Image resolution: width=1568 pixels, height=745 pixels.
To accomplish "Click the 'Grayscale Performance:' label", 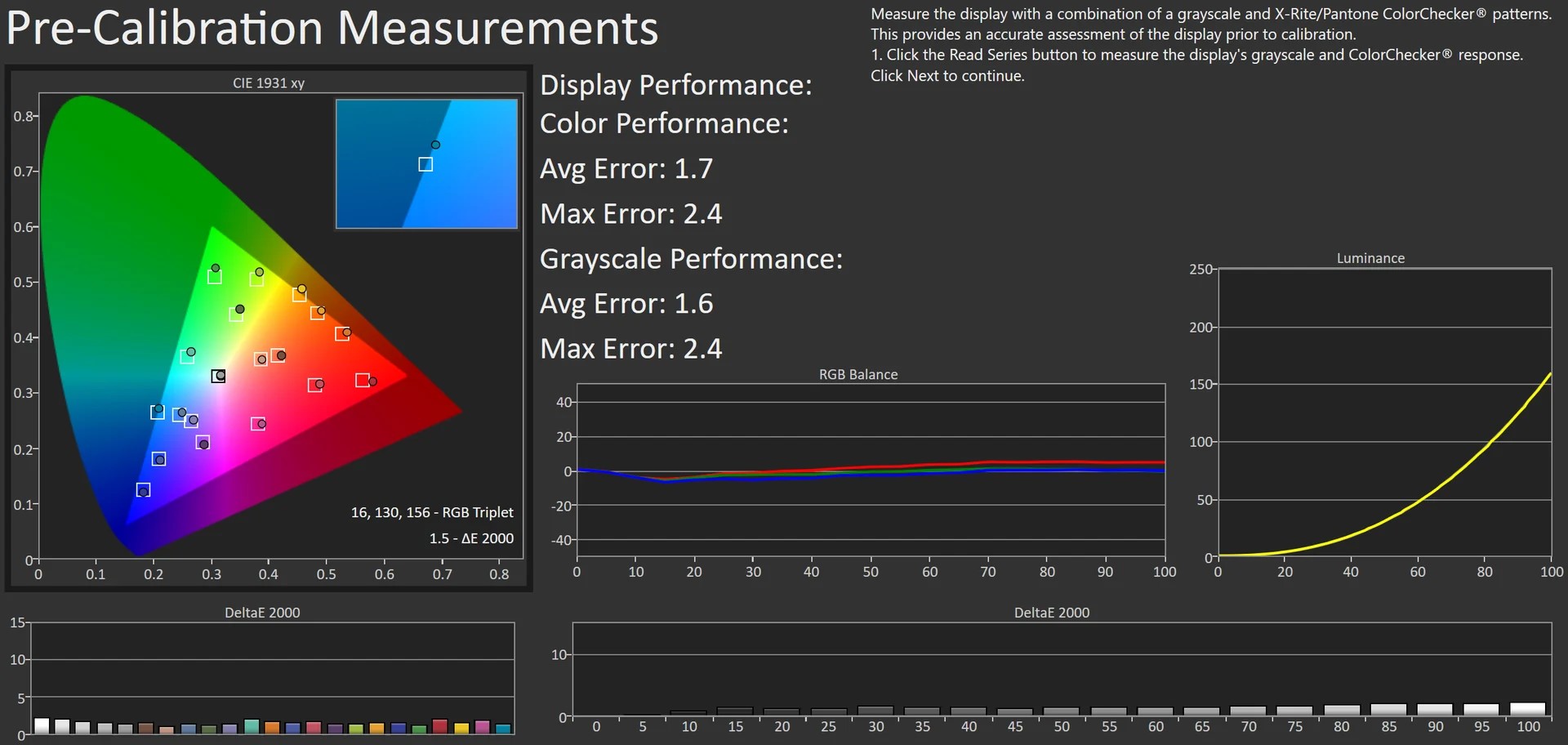I will (691, 259).
